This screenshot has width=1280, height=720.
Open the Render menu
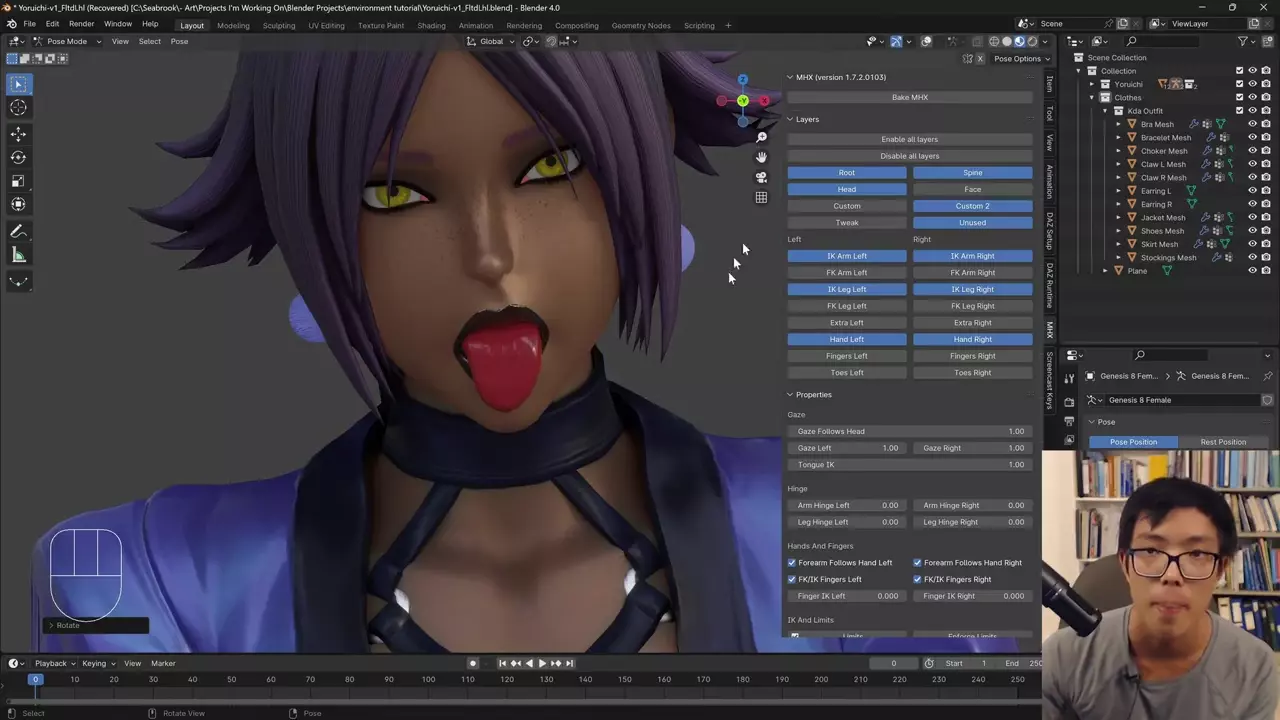click(x=81, y=24)
